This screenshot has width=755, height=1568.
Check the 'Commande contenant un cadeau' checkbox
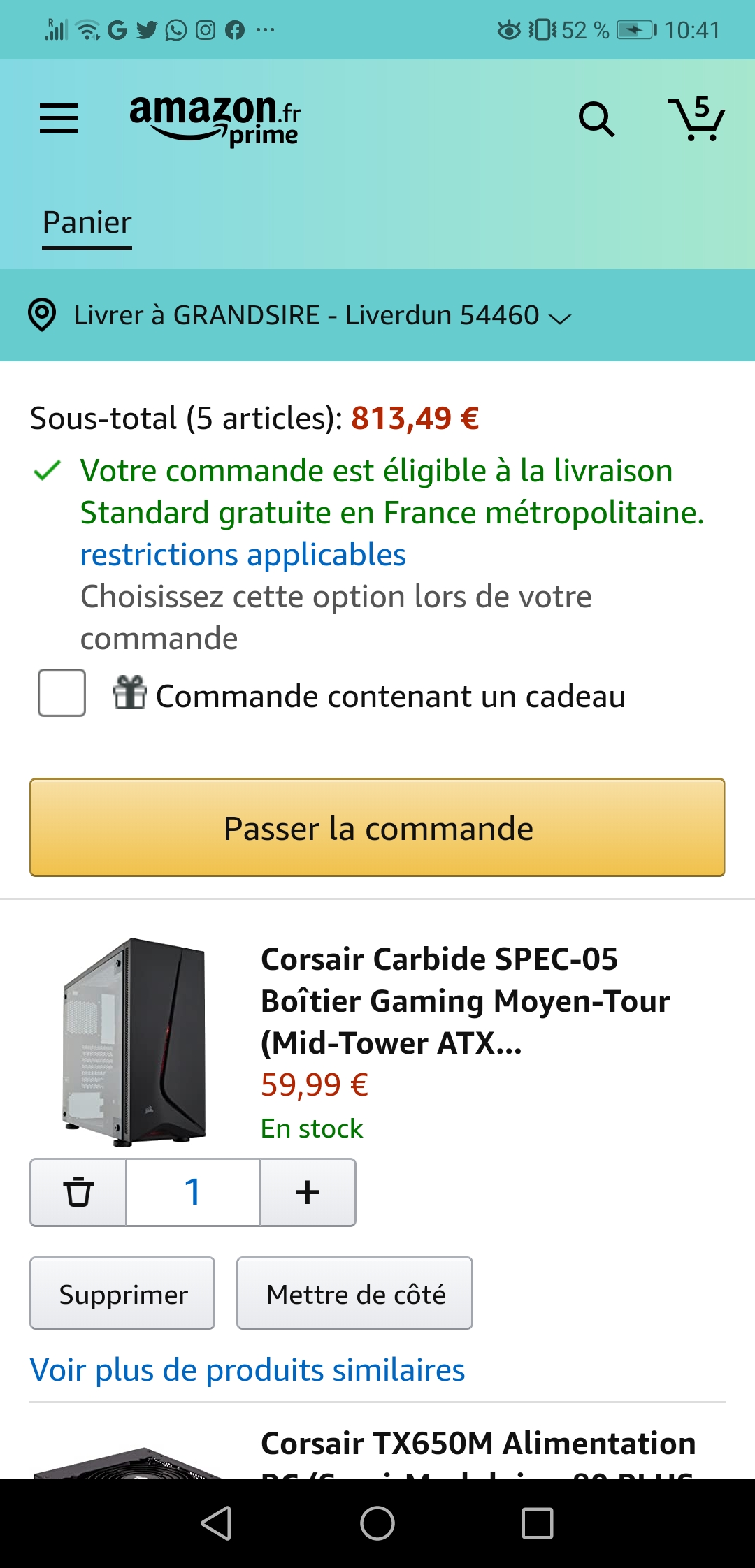coord(62,693)
